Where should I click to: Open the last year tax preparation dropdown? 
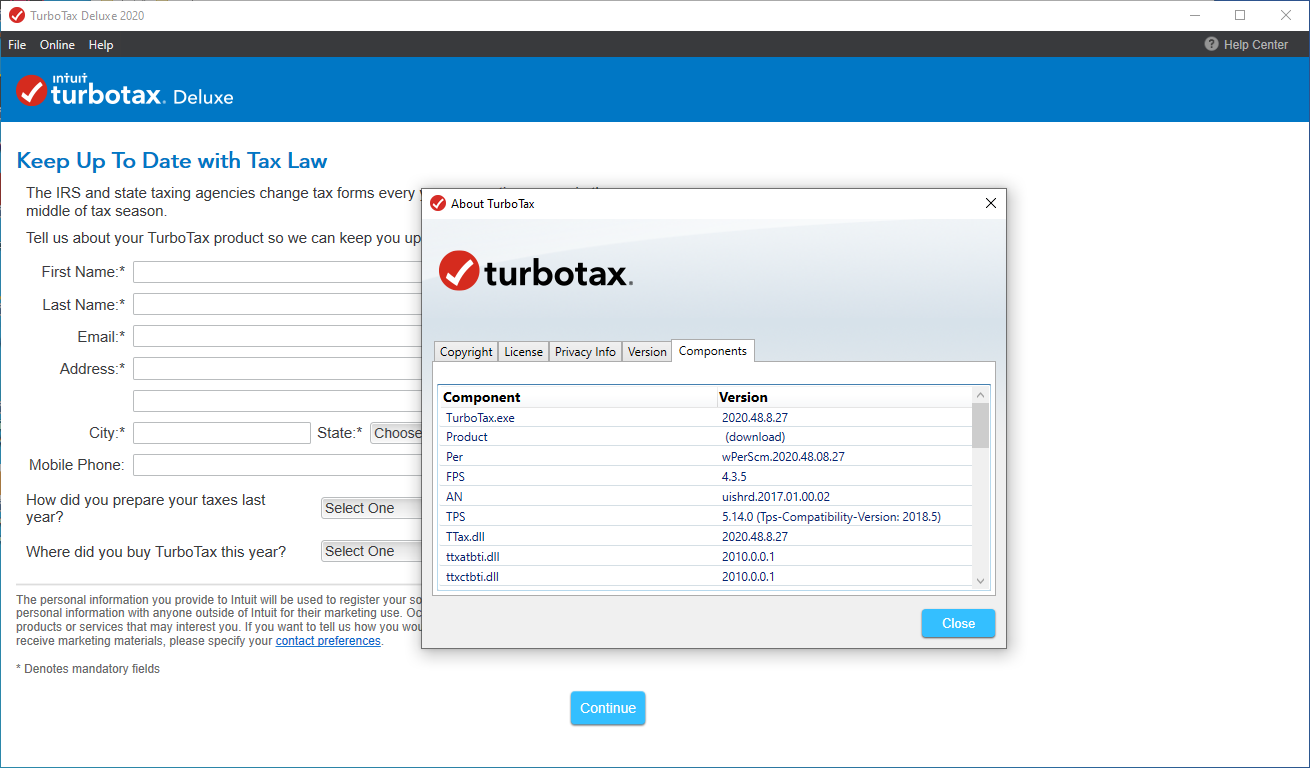(x=371, y=508)
